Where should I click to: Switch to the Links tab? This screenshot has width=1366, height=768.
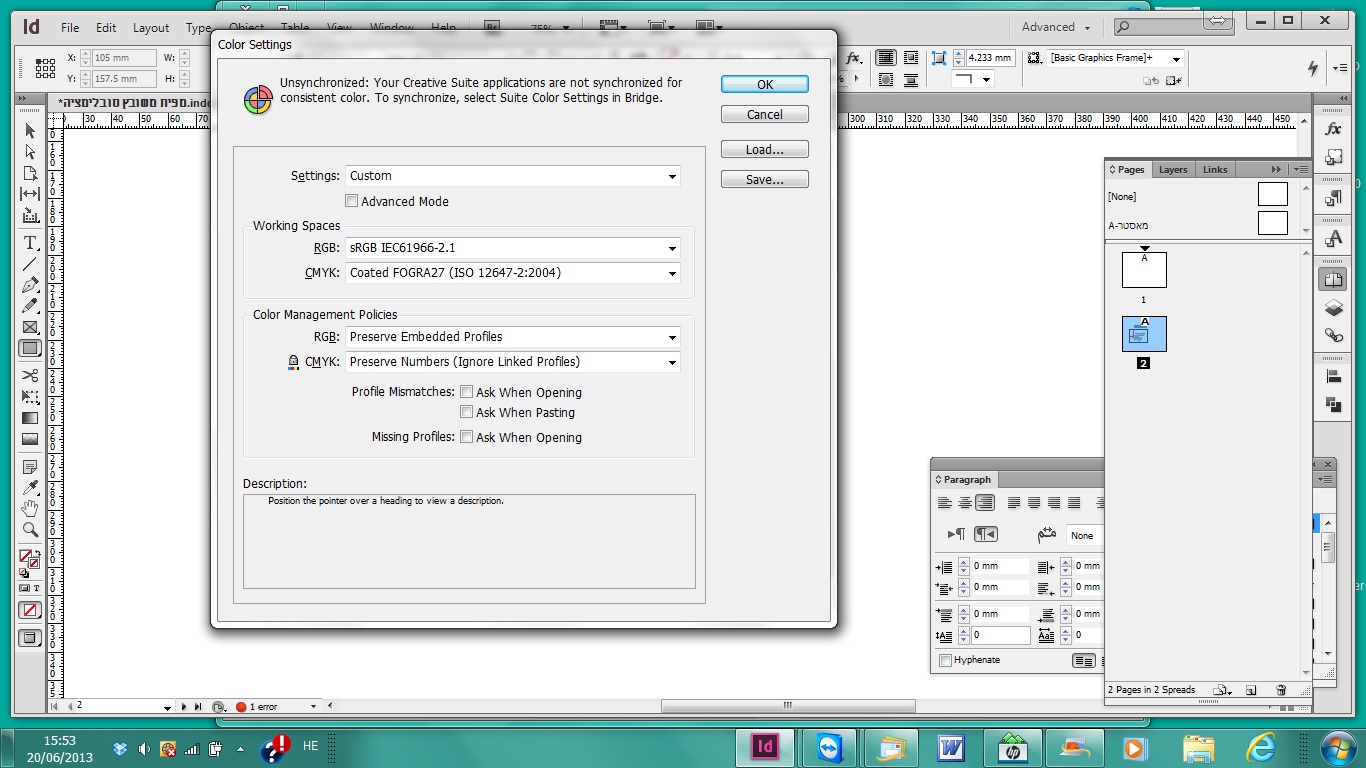click(1215, 170)
